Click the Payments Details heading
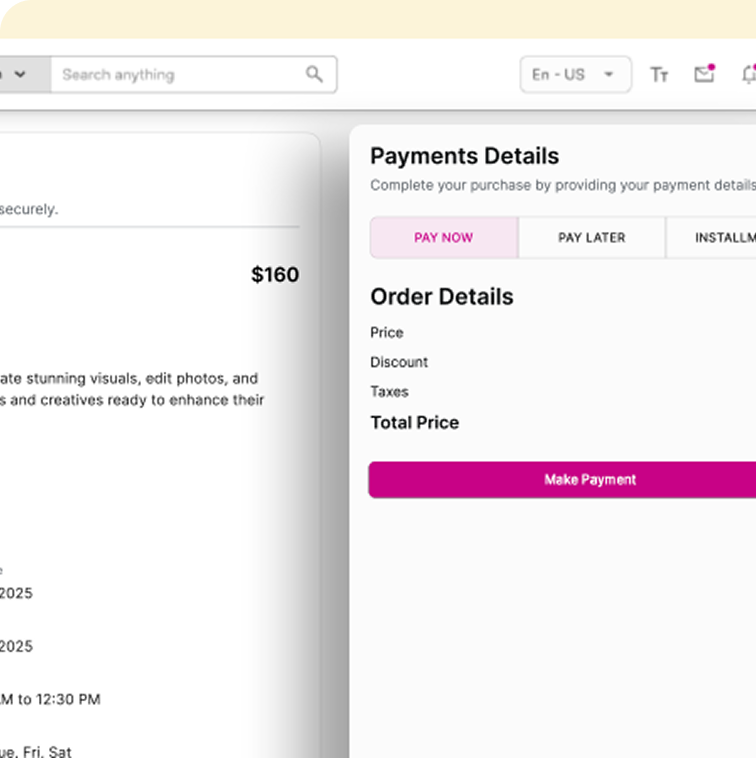 click(x=464, y=156)
